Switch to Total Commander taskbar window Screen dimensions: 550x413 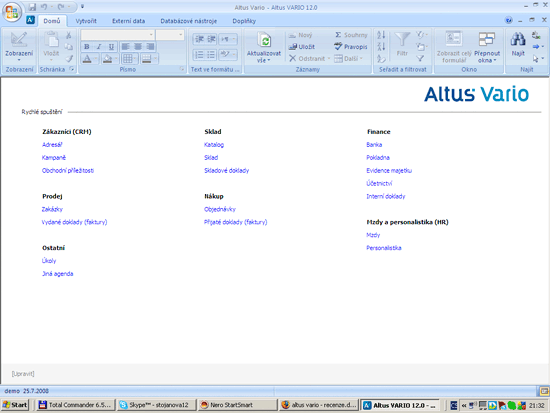[x=76, y=405]
